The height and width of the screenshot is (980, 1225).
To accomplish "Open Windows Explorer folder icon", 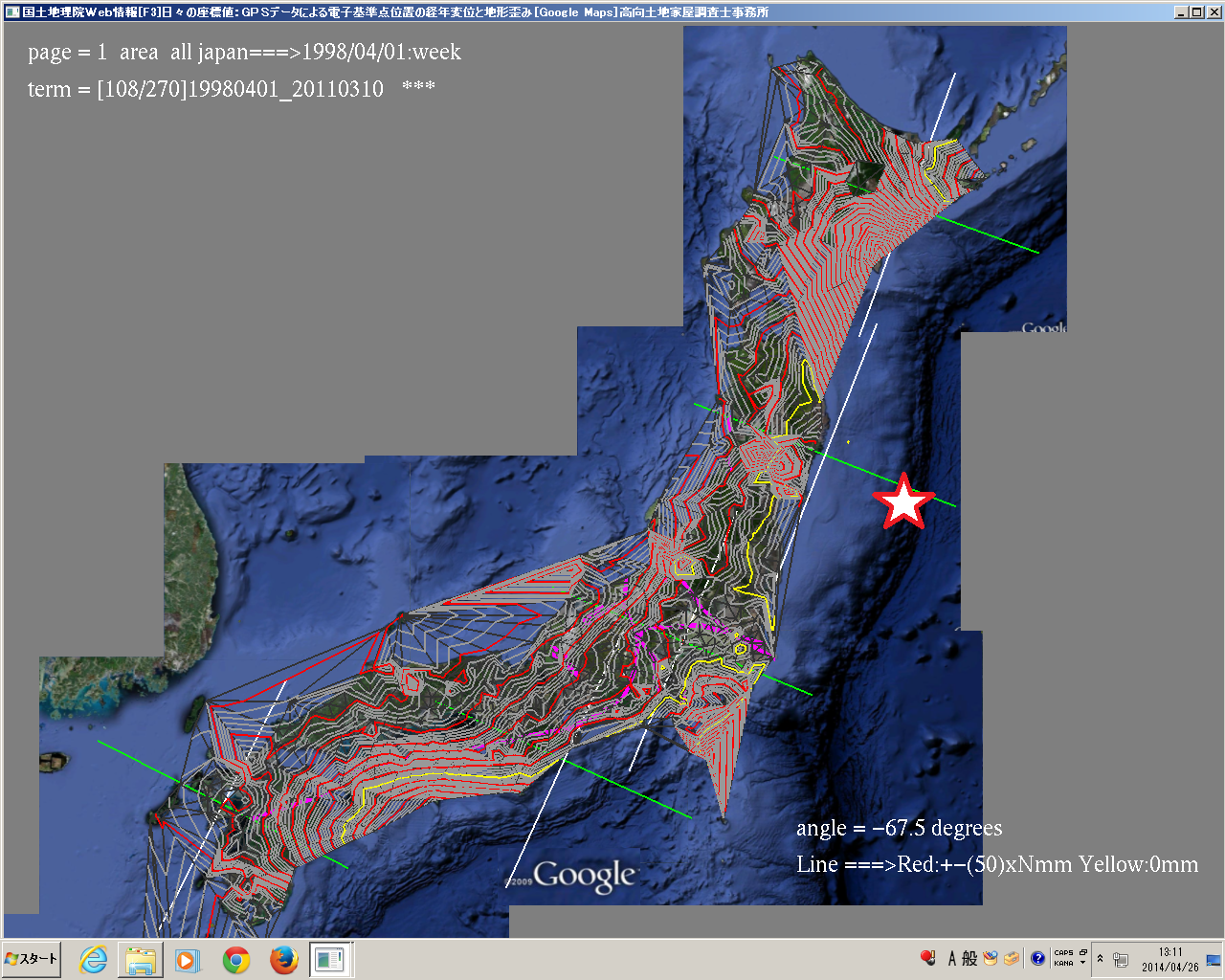I will click(x=141, y=959).
